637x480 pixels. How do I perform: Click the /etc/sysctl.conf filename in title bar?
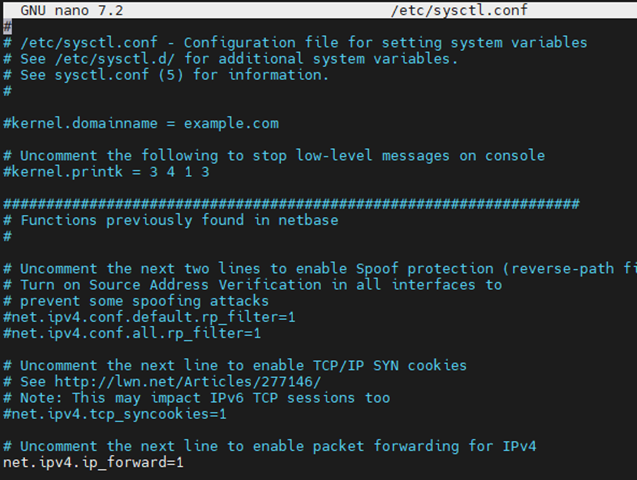pyautogui.click(x=459, y=10)
